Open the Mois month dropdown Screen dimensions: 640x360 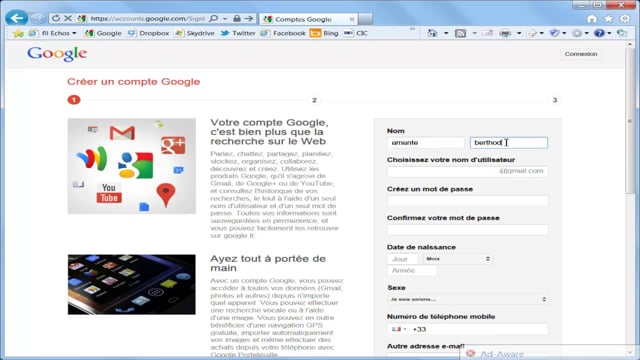458,259
